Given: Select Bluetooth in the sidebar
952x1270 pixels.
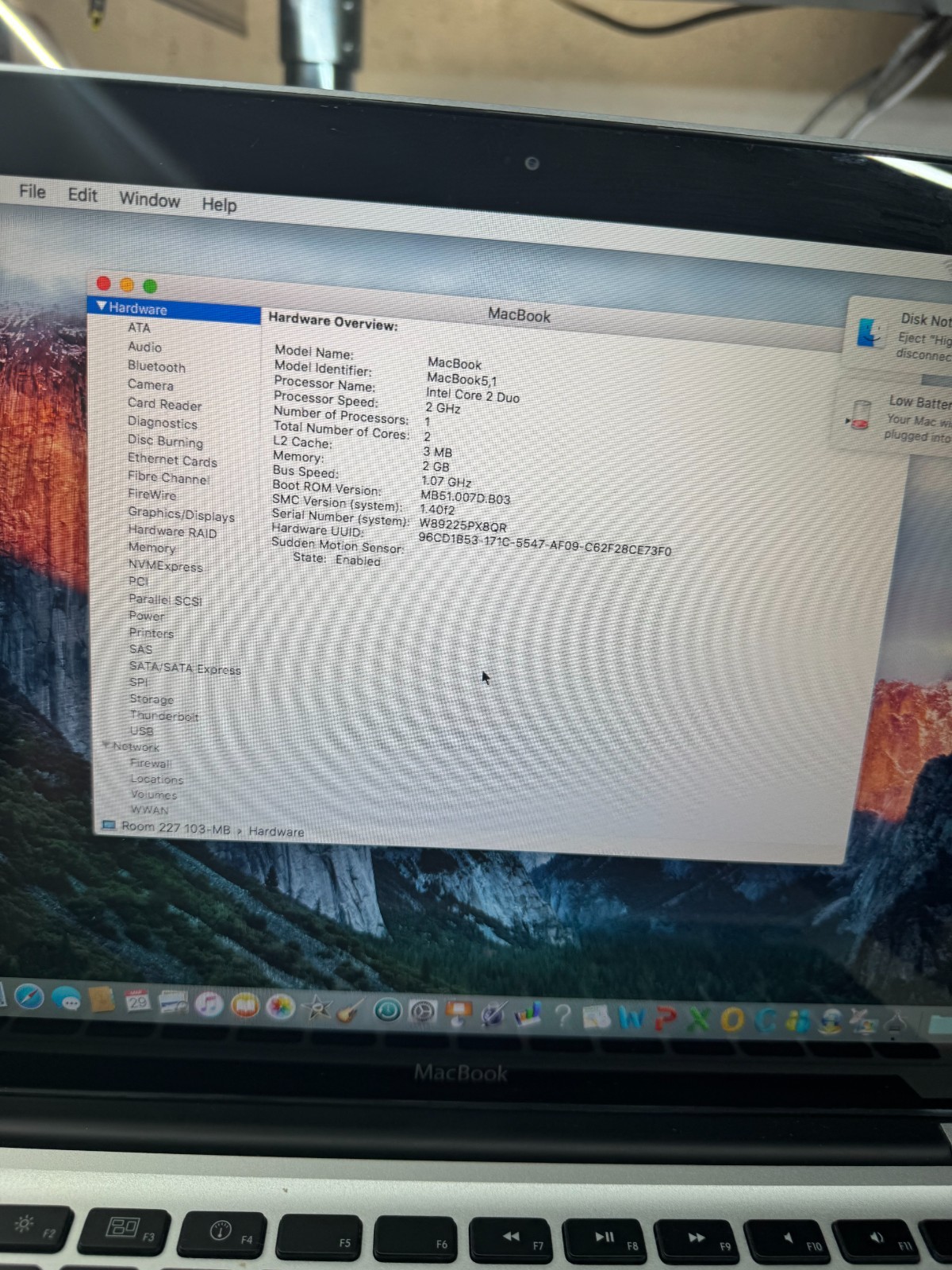Looking at the screenshot, I should (156, 367).
